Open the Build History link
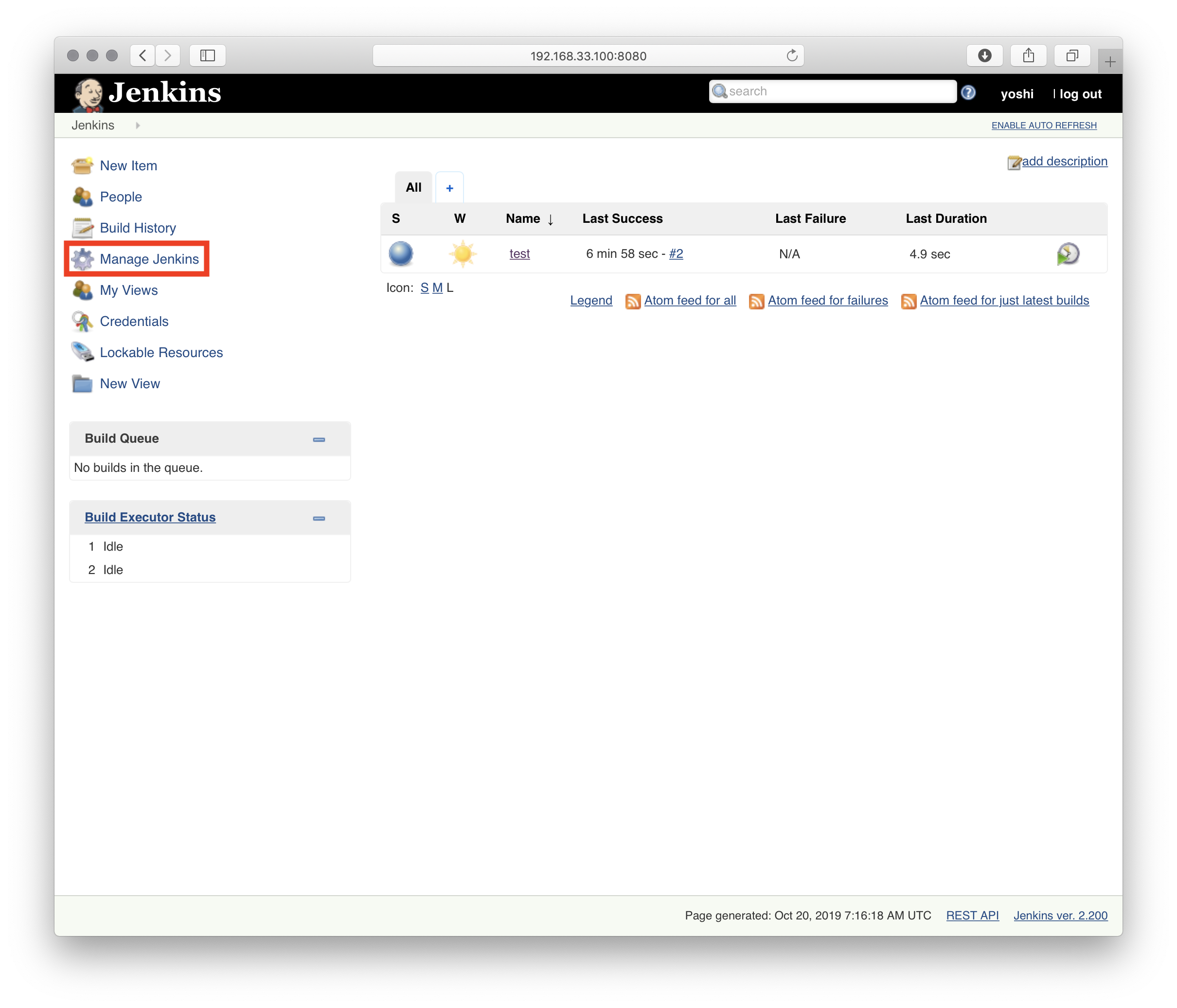This screenshot has width=1177, height=1008. (x=138, y=228)
